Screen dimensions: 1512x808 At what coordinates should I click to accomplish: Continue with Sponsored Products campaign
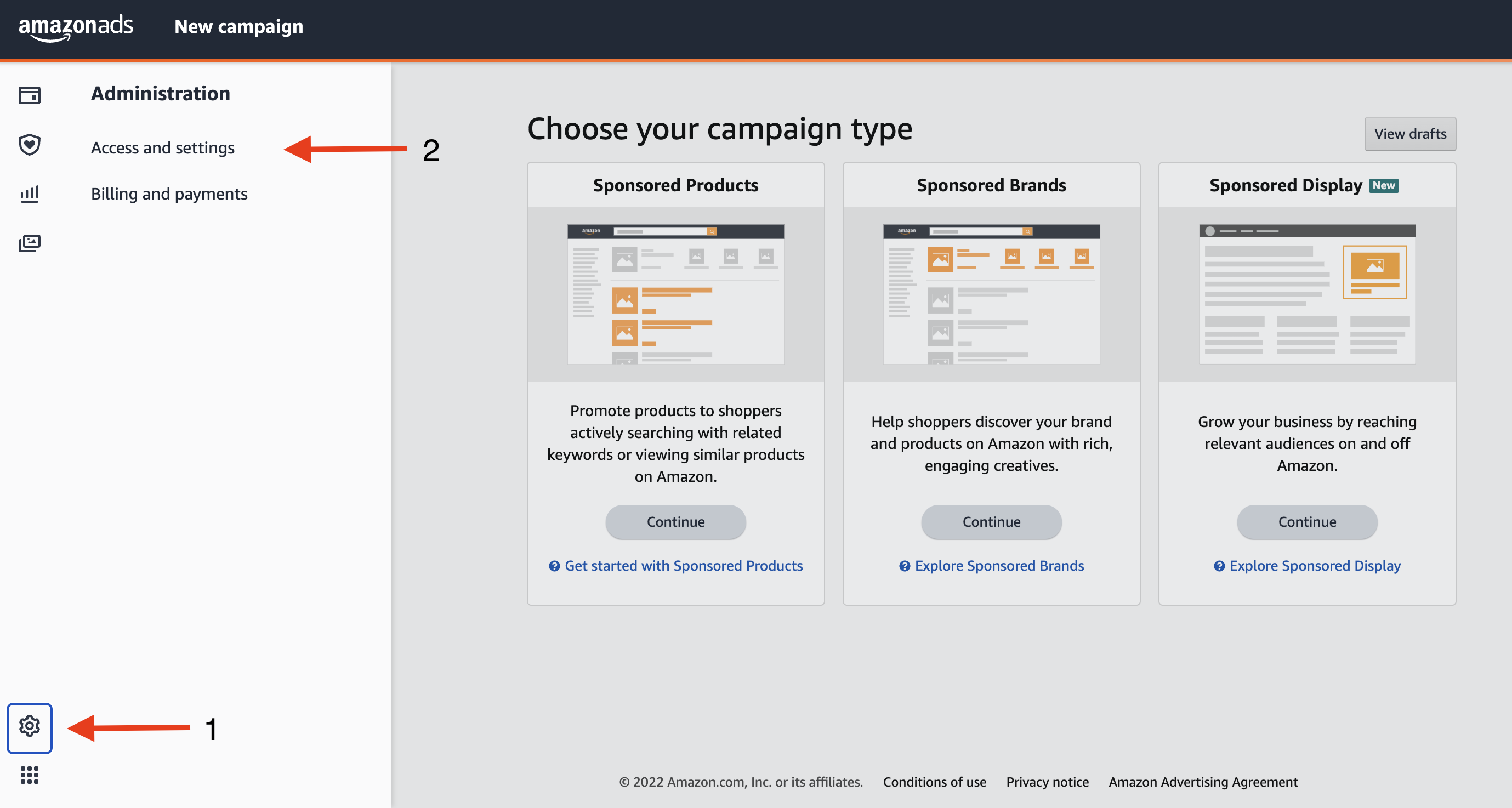[x=675, y=522]
